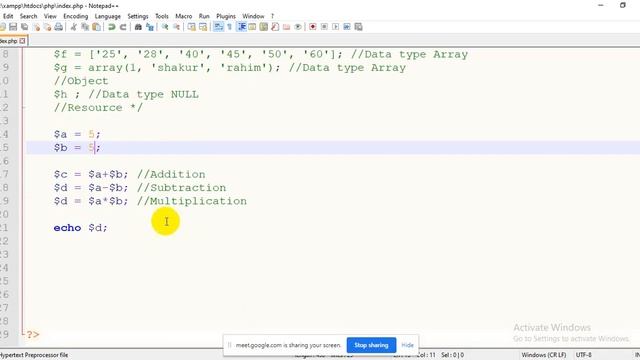Open the Encoding menu

point(76,16)
